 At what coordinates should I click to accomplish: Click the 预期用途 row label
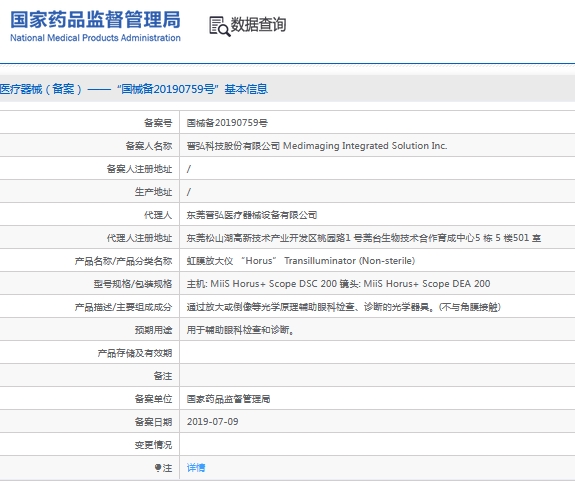[153, 330]
